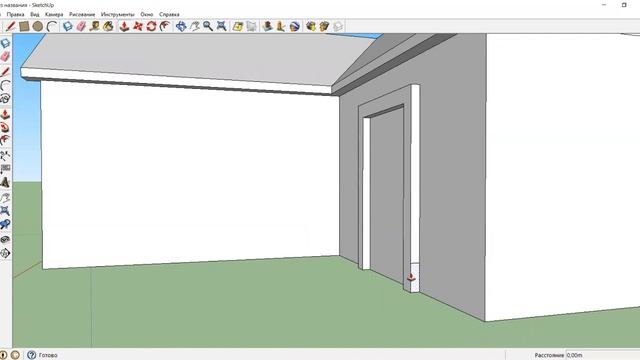
Task: Select the Line pencil tool in top toolbar
Action: point(10,27)
